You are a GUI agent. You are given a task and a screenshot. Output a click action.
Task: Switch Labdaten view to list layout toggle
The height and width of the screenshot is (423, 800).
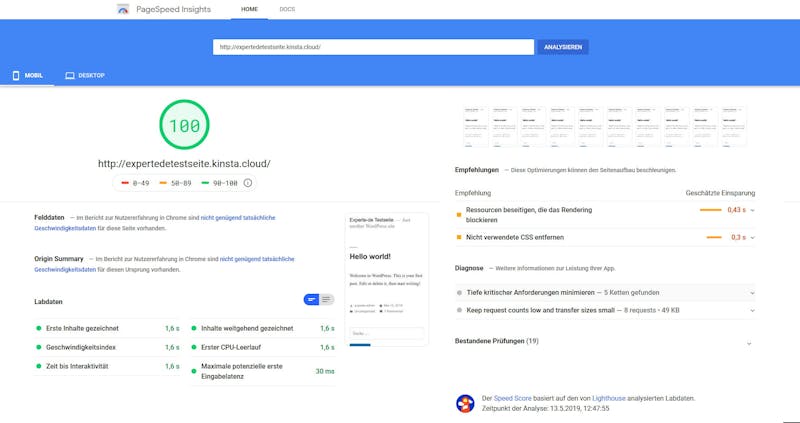[327, 300]
